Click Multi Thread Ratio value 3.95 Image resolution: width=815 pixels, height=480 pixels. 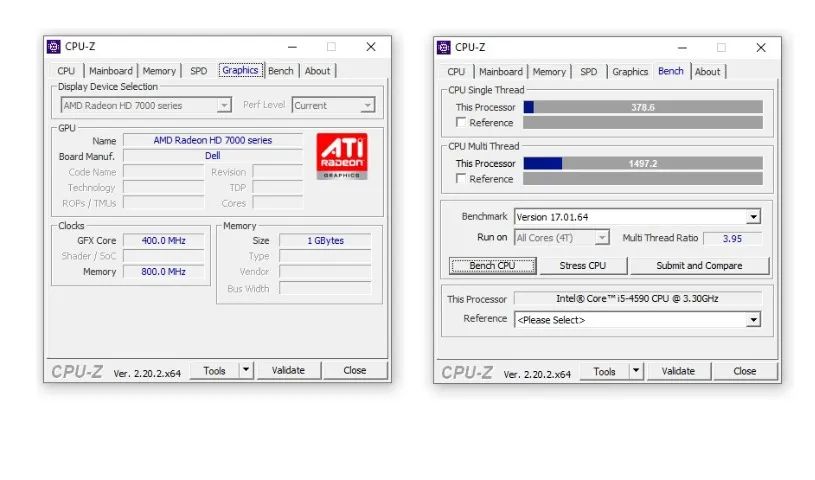732,239
